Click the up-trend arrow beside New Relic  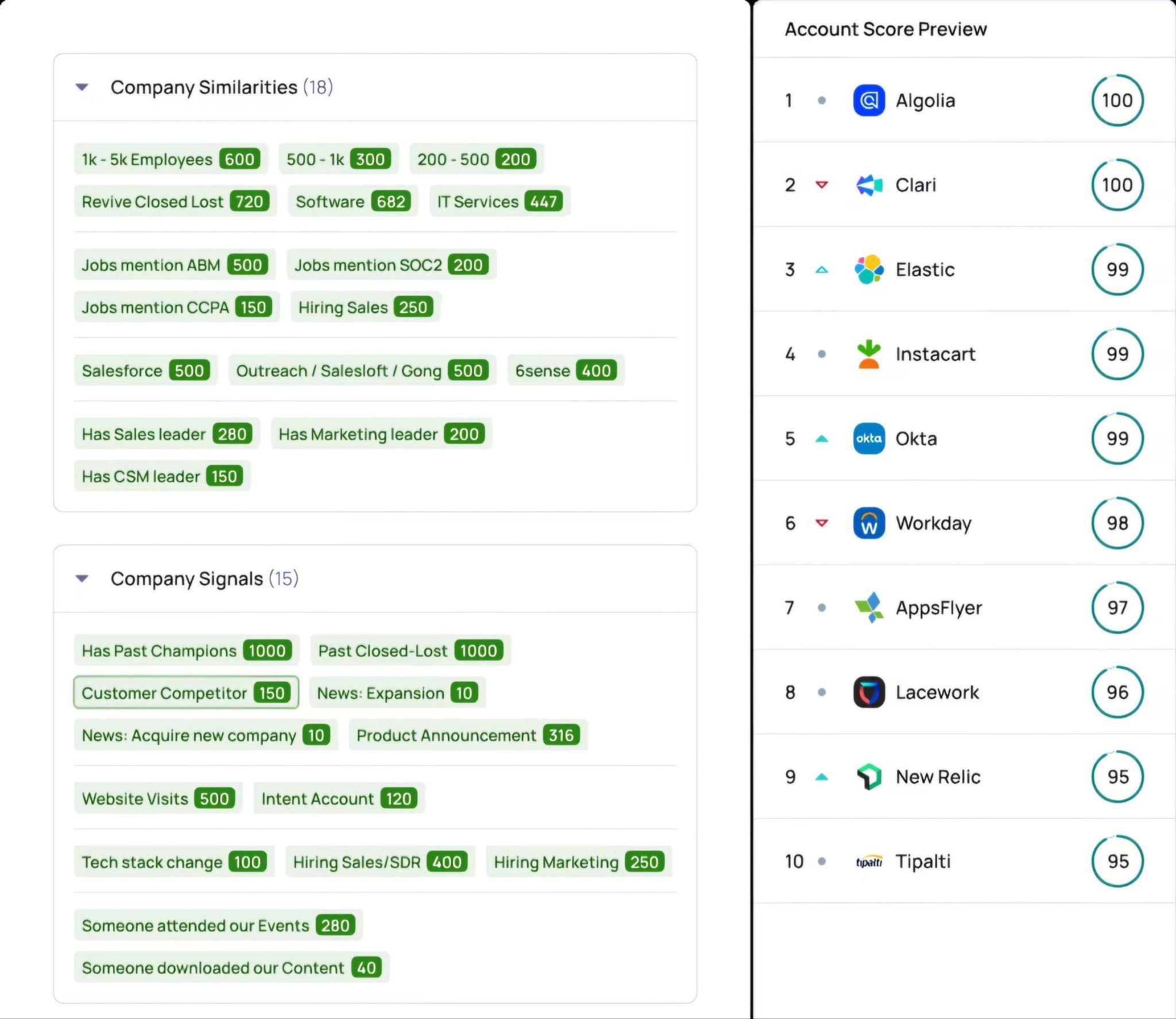[x=822, y=777]
